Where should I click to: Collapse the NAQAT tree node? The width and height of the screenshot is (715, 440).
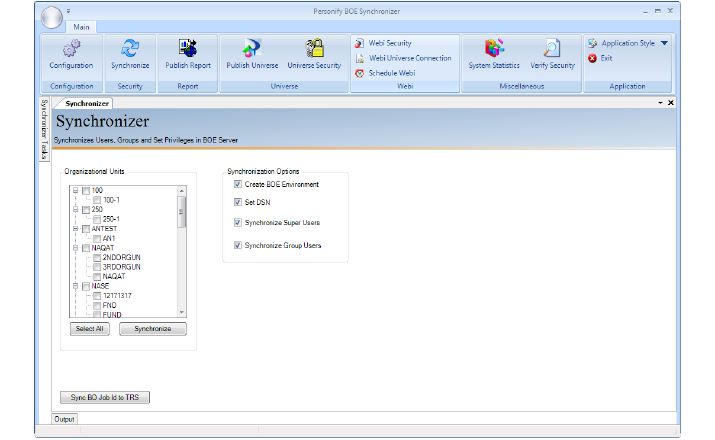pos(75,248)
